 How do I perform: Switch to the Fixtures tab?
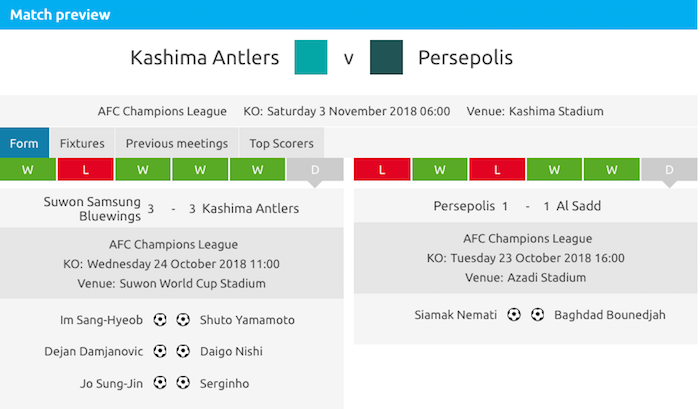82,143
